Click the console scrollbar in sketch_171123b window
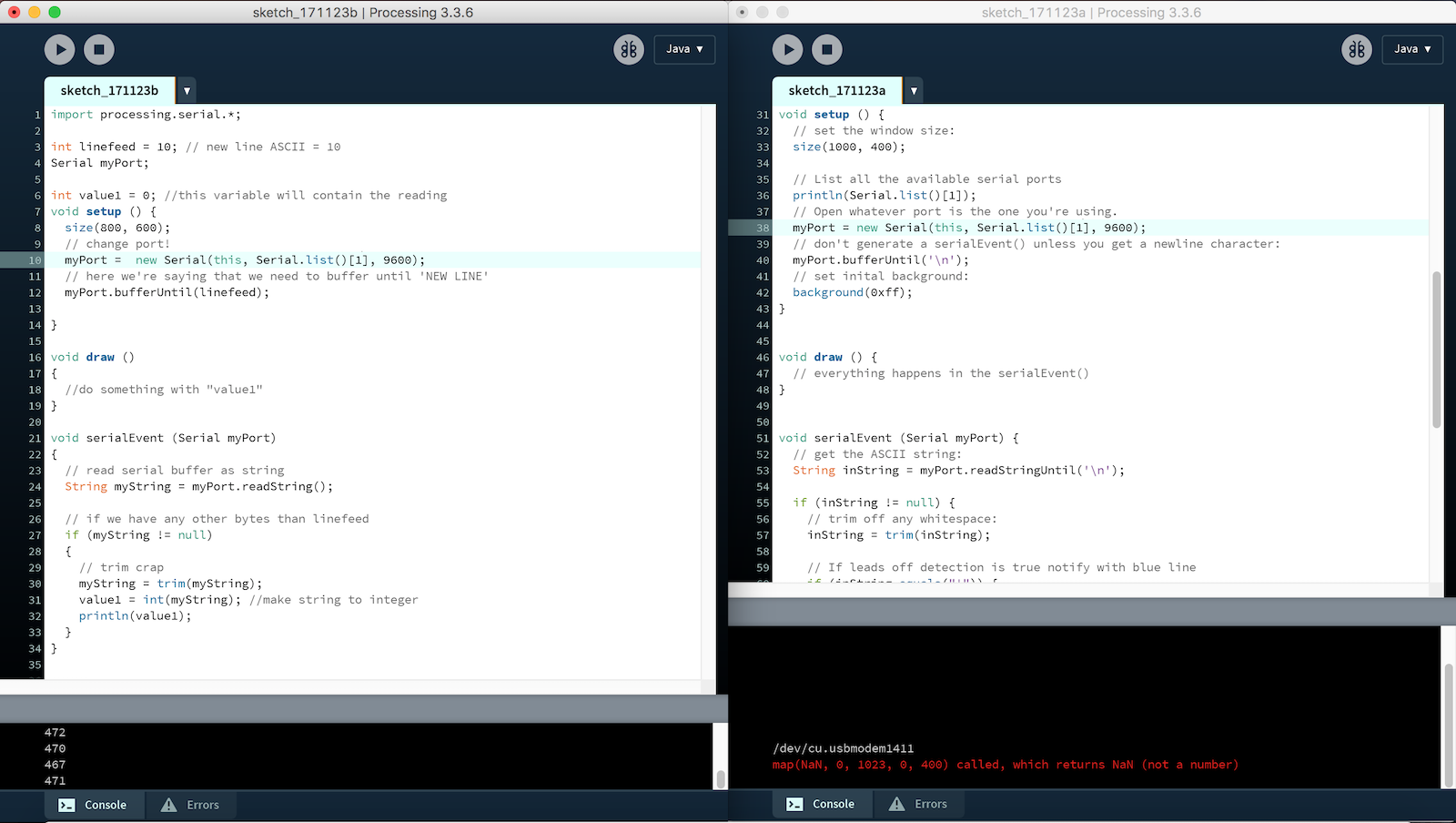 (x=721, y=779)
